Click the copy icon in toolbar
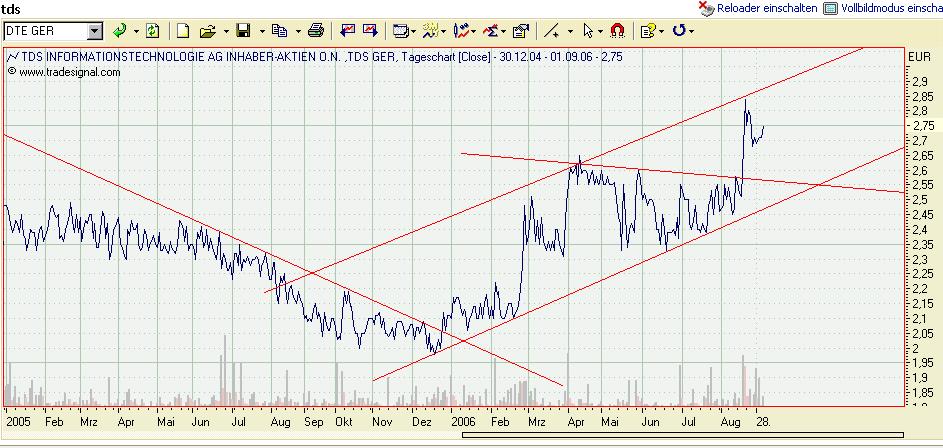Image resolution: width=943 pixels, height=448 pixels. pyautogui.click(x=278, y=31)
